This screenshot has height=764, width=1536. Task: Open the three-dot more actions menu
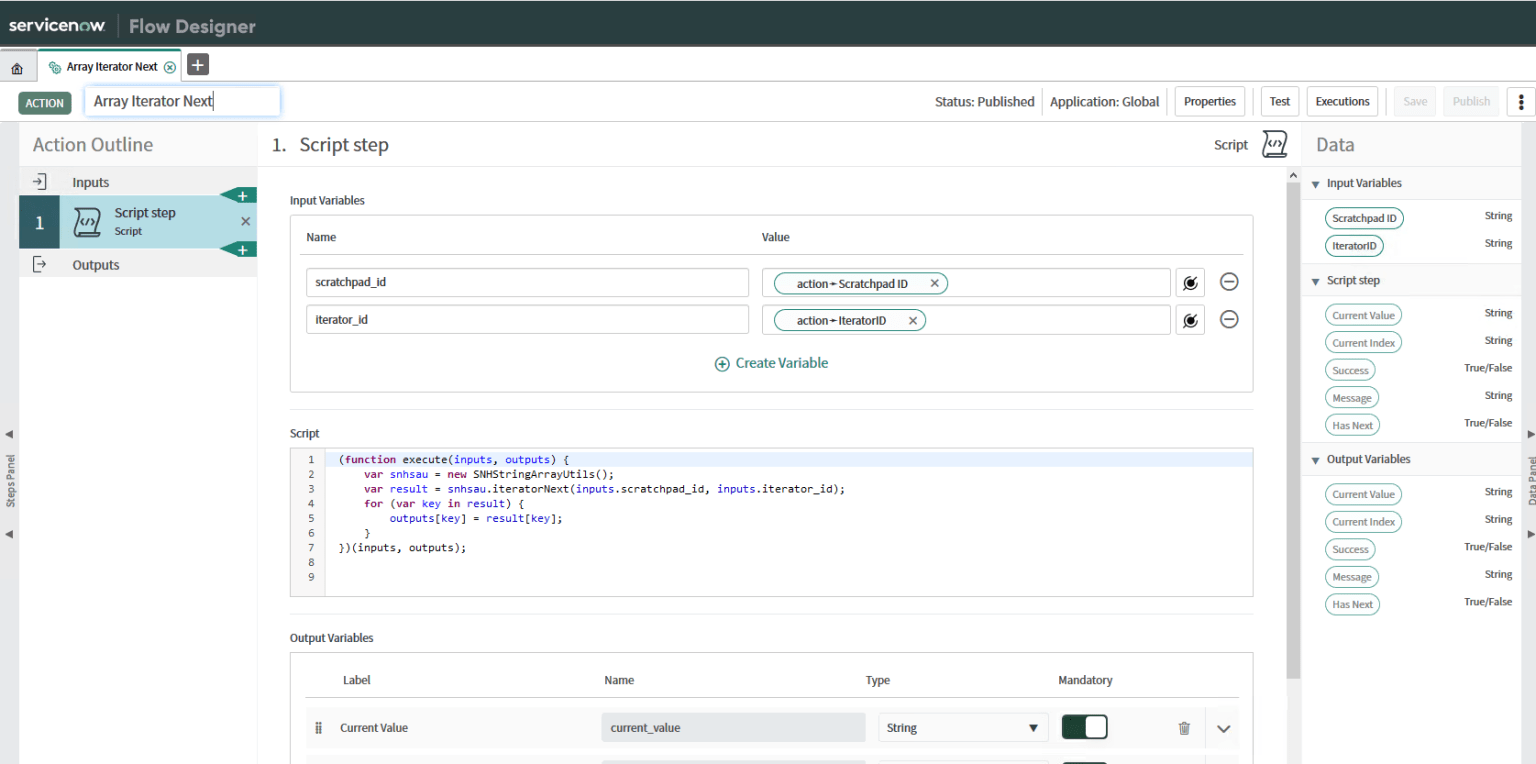1520,101
